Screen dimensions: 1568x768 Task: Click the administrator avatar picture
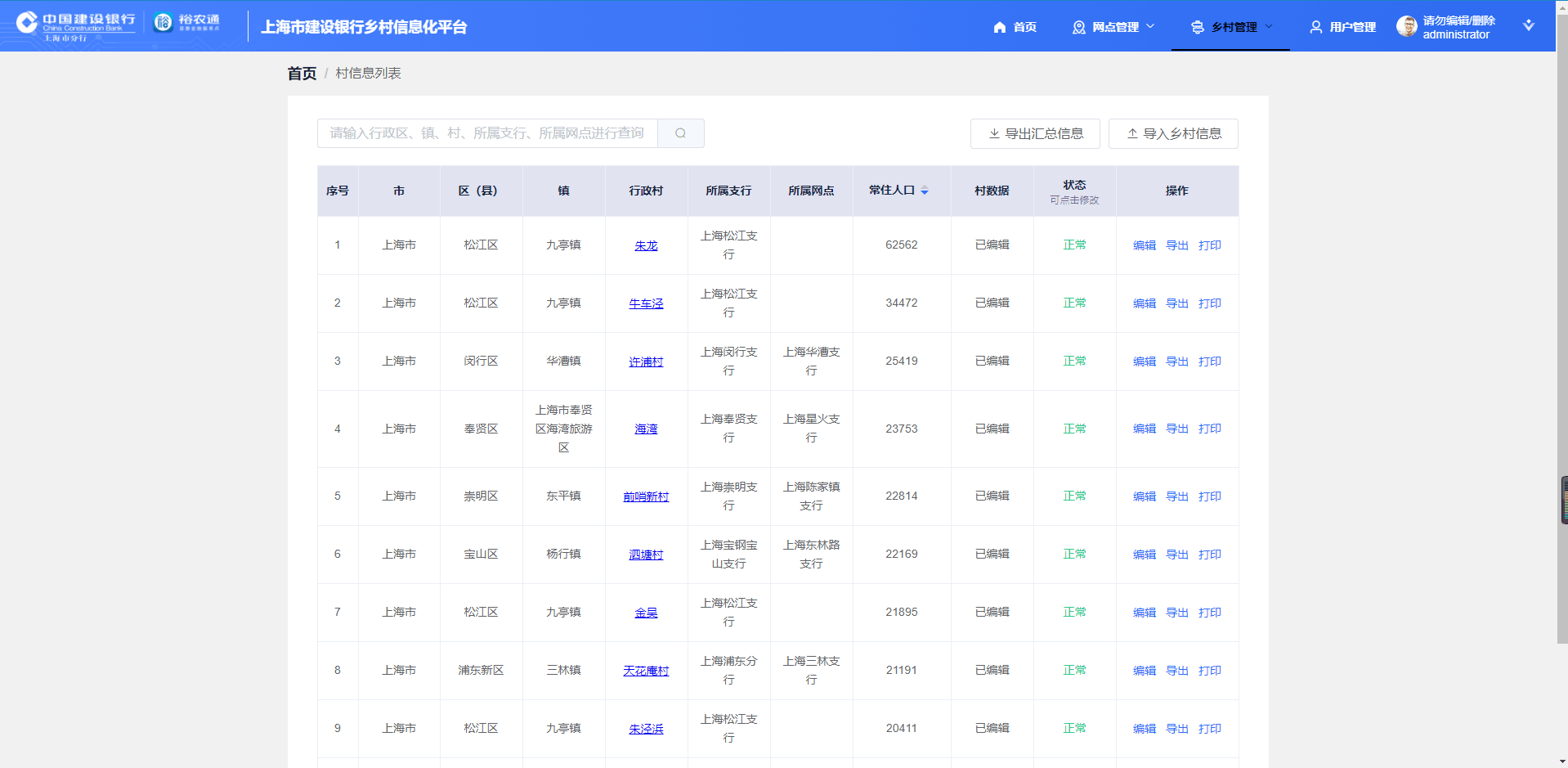point(1406,26)
